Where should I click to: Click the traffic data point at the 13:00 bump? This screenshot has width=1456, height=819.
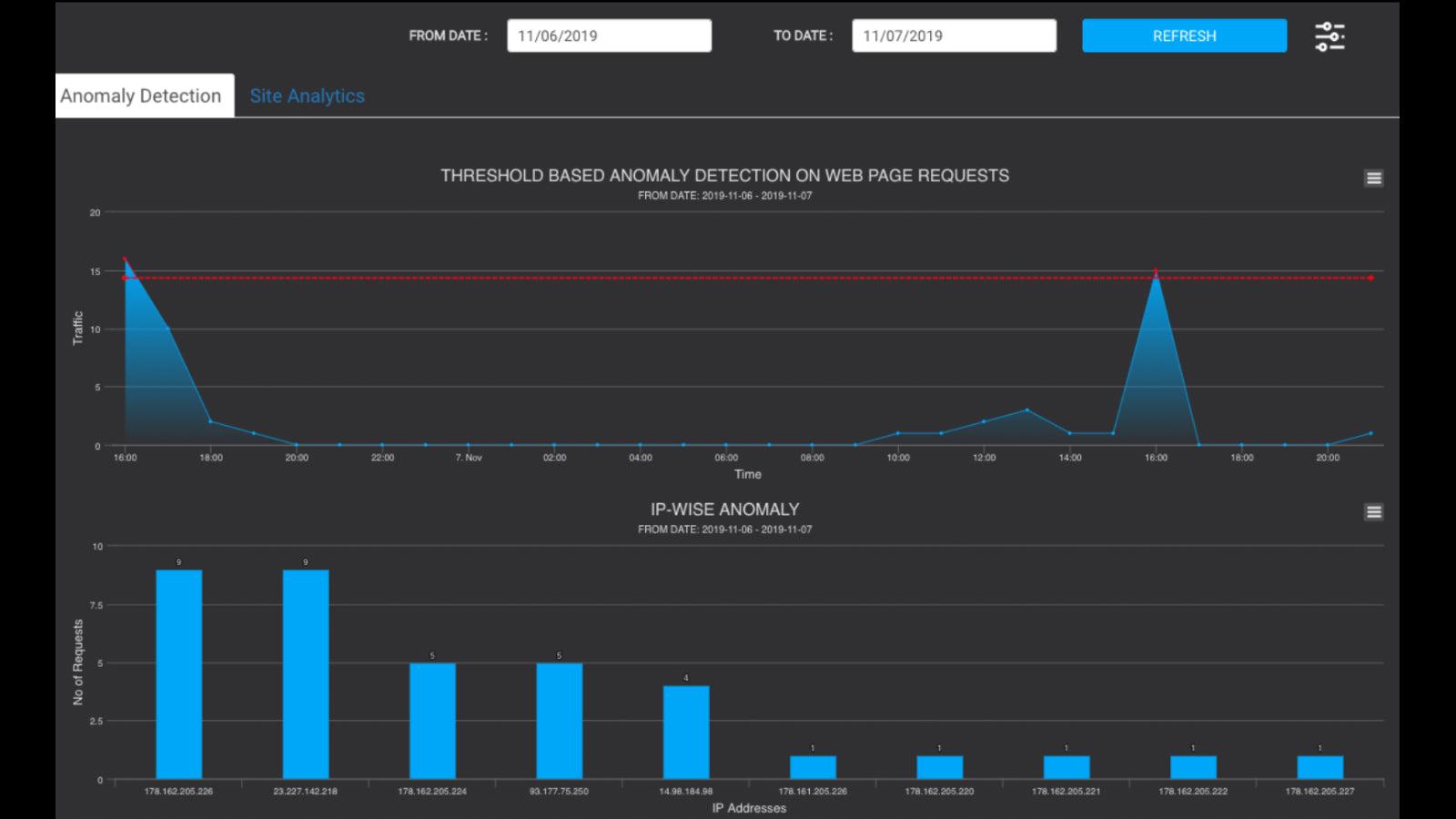point(1026,409)
